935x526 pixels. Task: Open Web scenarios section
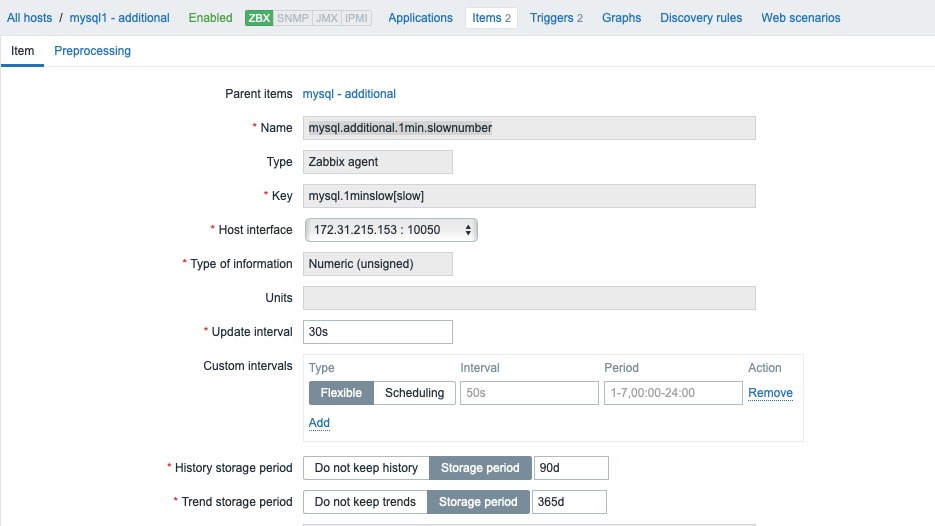[800, 18]
